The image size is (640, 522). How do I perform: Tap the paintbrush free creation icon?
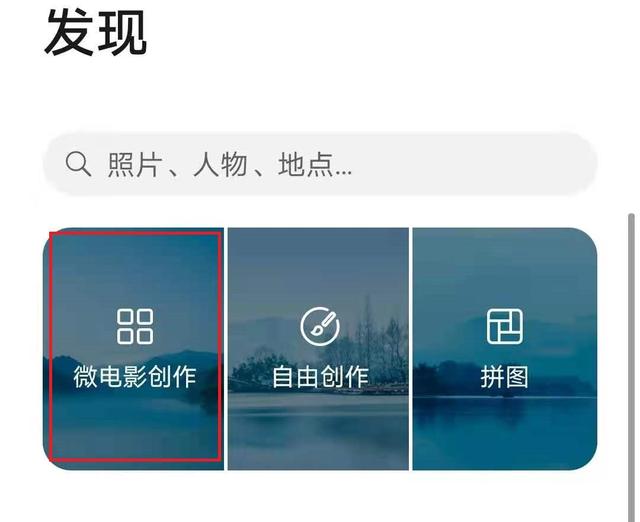(x=320, y=327)
